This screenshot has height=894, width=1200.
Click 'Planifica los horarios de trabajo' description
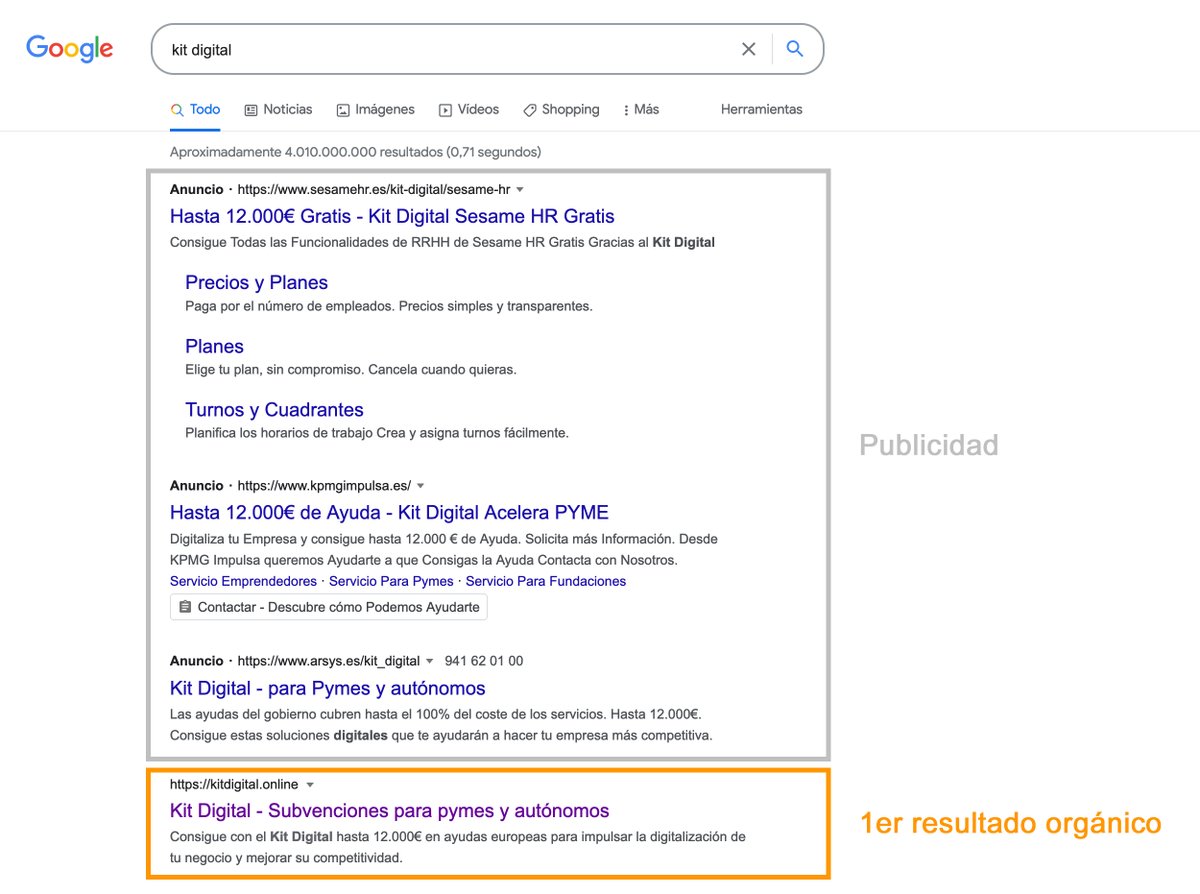coord(377,433)
